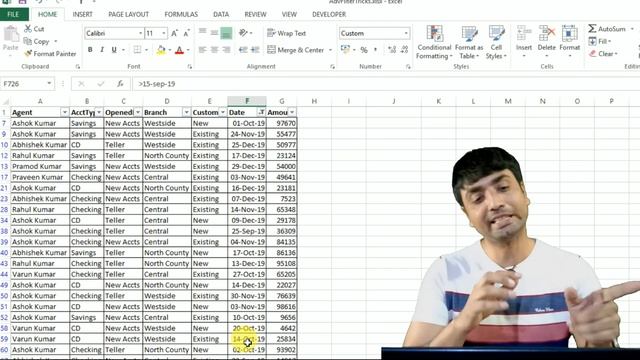Click the Cut scissors icon
Image resolution: width=640 pixels, height=360 pixels.
[28, 29]
